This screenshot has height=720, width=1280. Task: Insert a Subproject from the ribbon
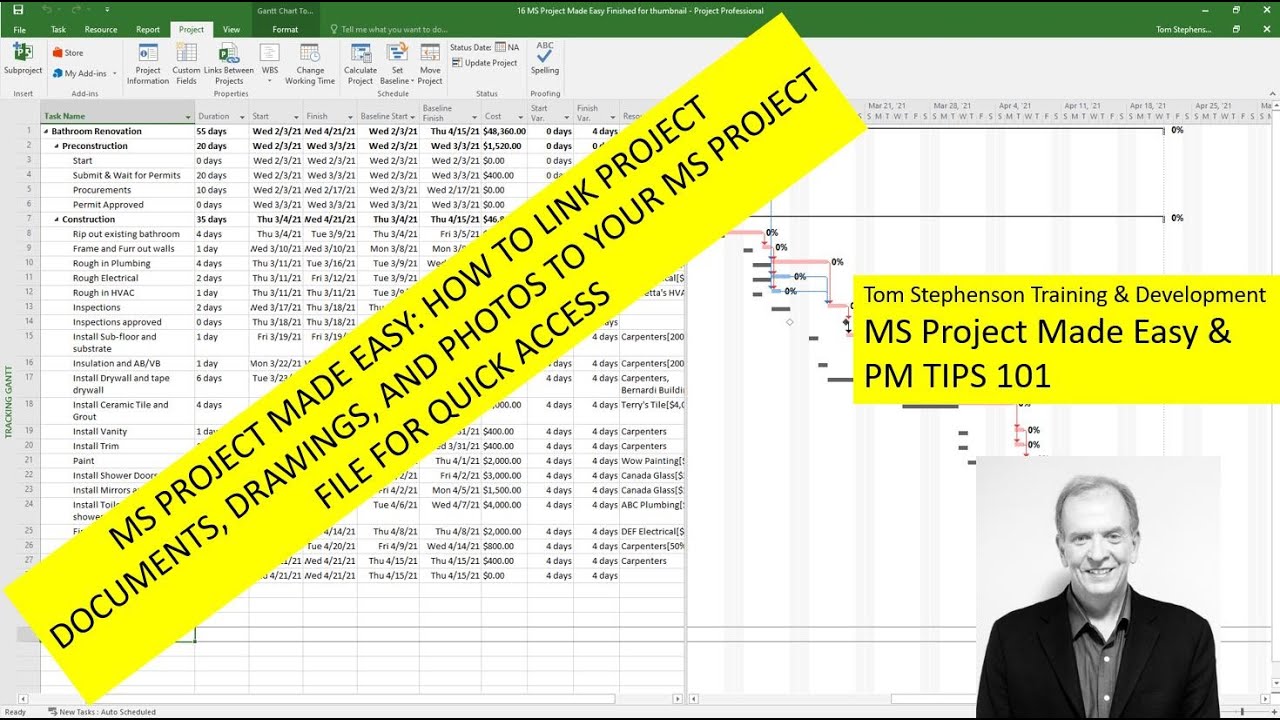click(x=22, y=60)
